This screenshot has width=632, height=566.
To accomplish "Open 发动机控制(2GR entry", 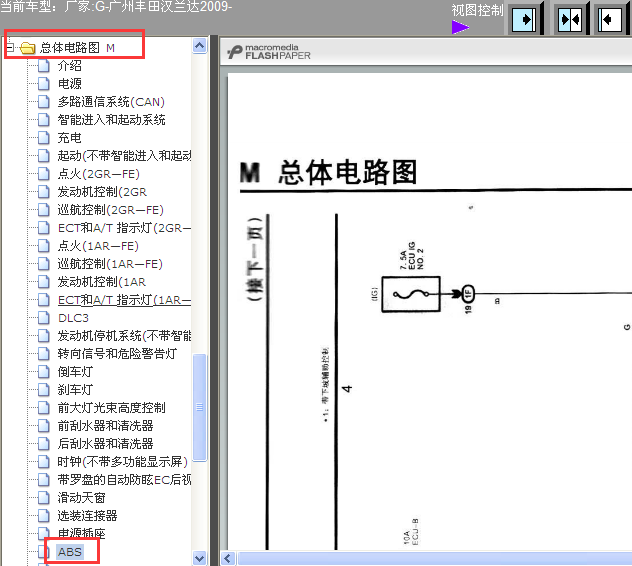I will [102, 192].
